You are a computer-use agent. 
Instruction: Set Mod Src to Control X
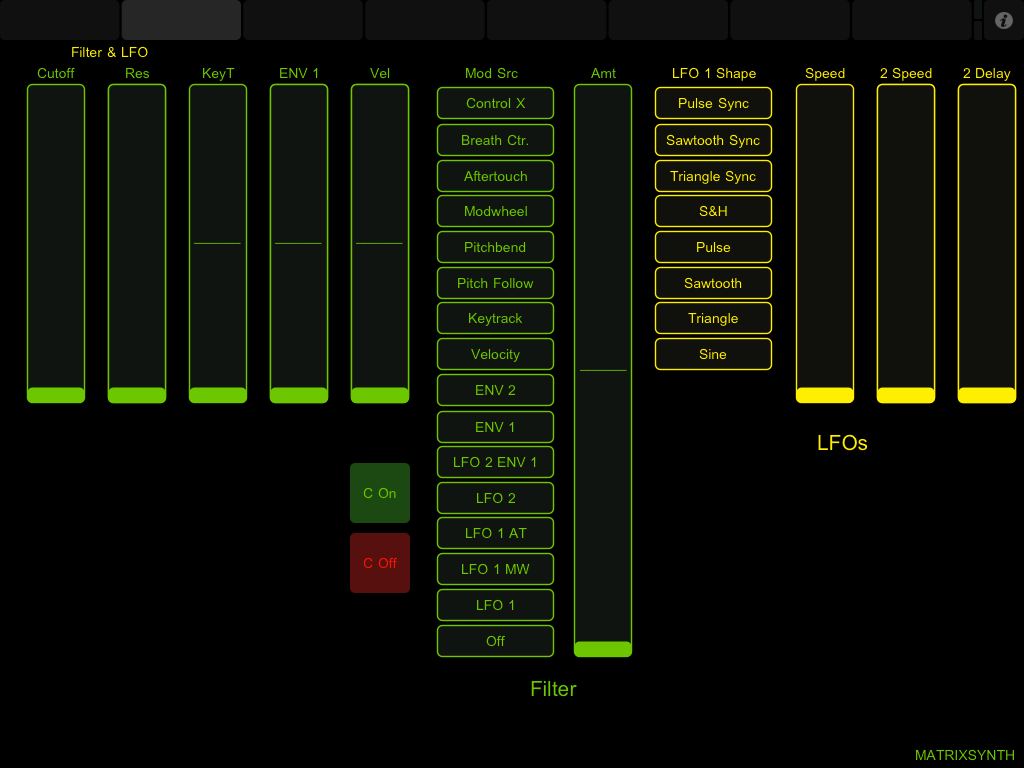pyautogui.click(x=495, y=104)
